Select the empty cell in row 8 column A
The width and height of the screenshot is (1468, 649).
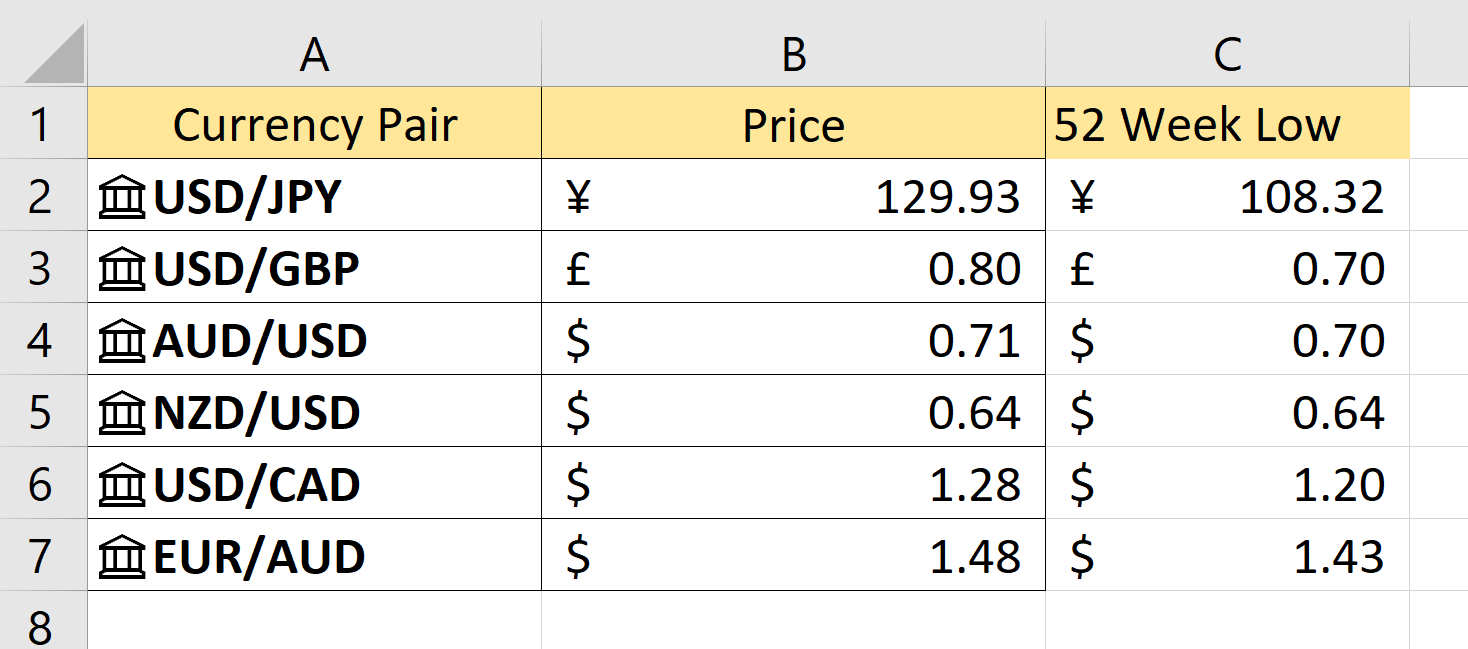[x=313, y=620]
